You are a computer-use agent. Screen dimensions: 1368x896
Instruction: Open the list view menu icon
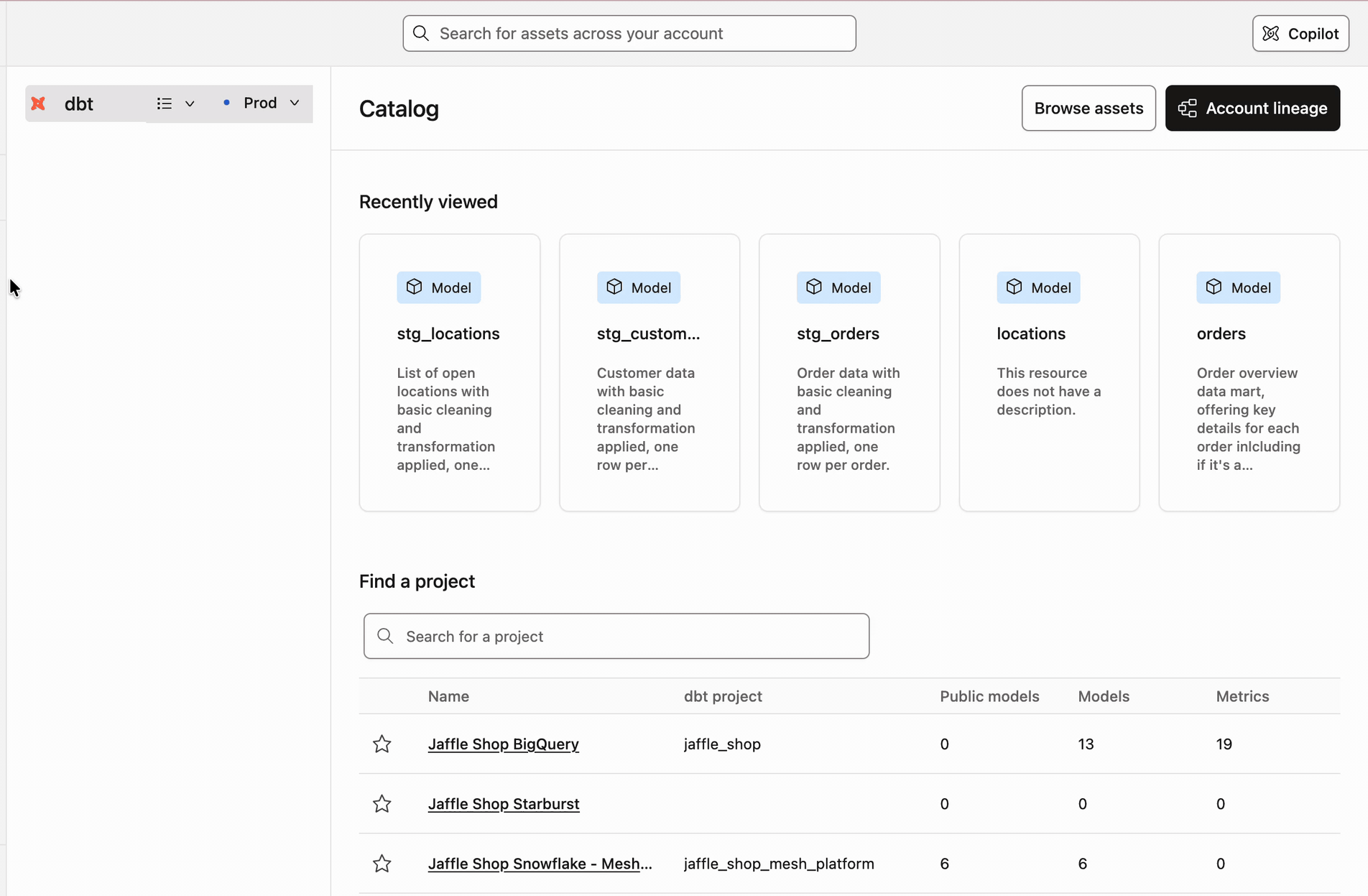coord(165,103)
